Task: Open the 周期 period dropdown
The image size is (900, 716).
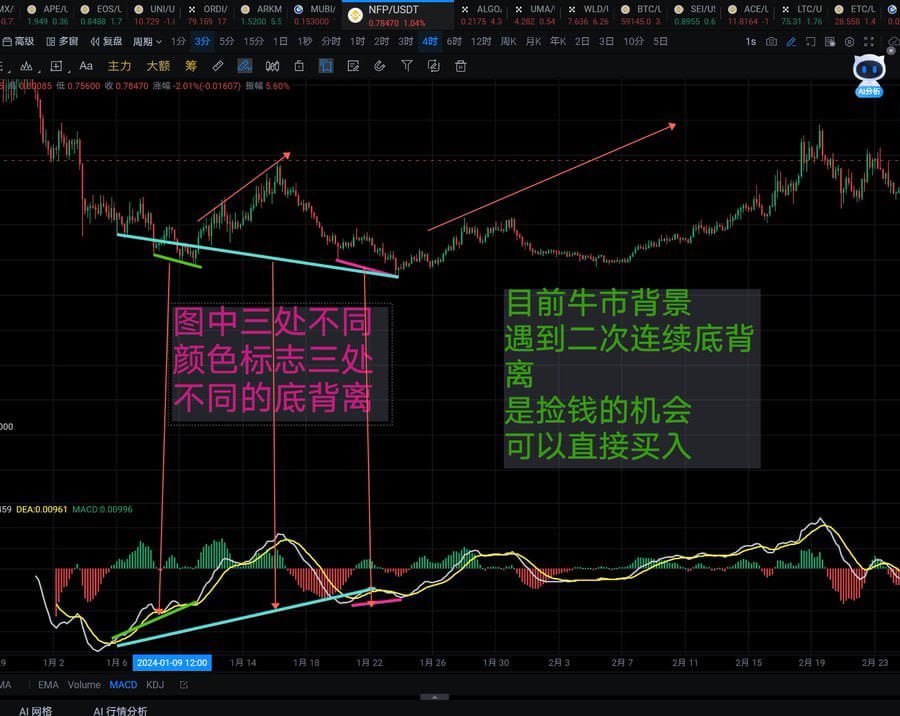Action: 148,42
